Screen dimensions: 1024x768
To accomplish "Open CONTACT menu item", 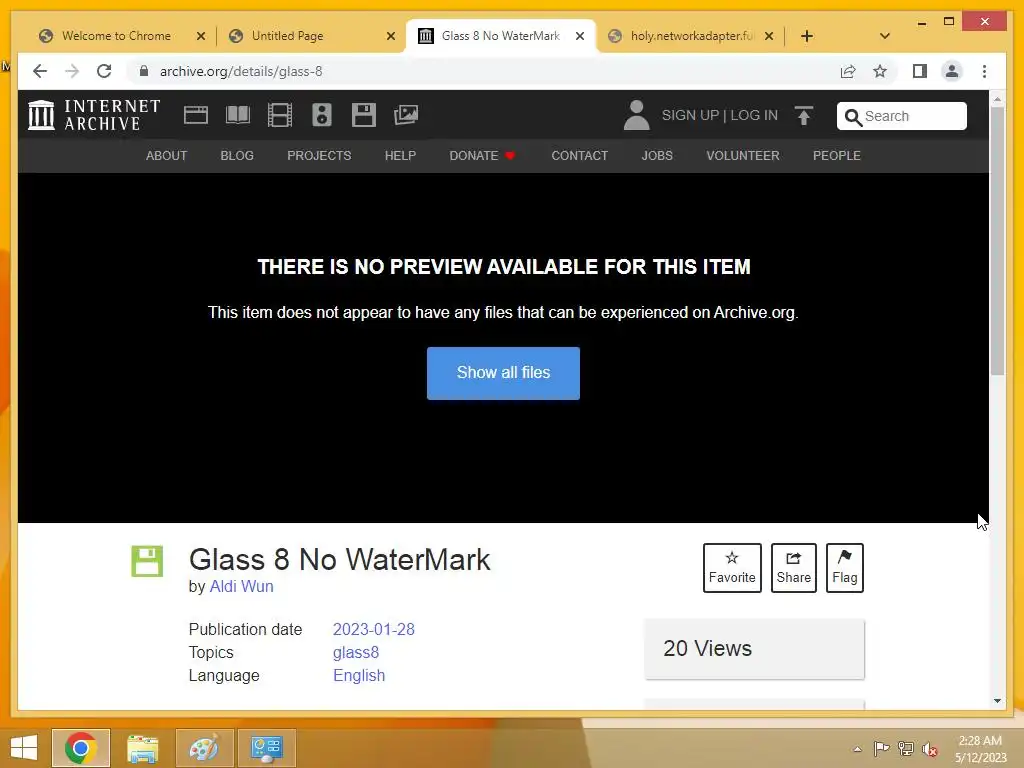I will pos(579,155).
